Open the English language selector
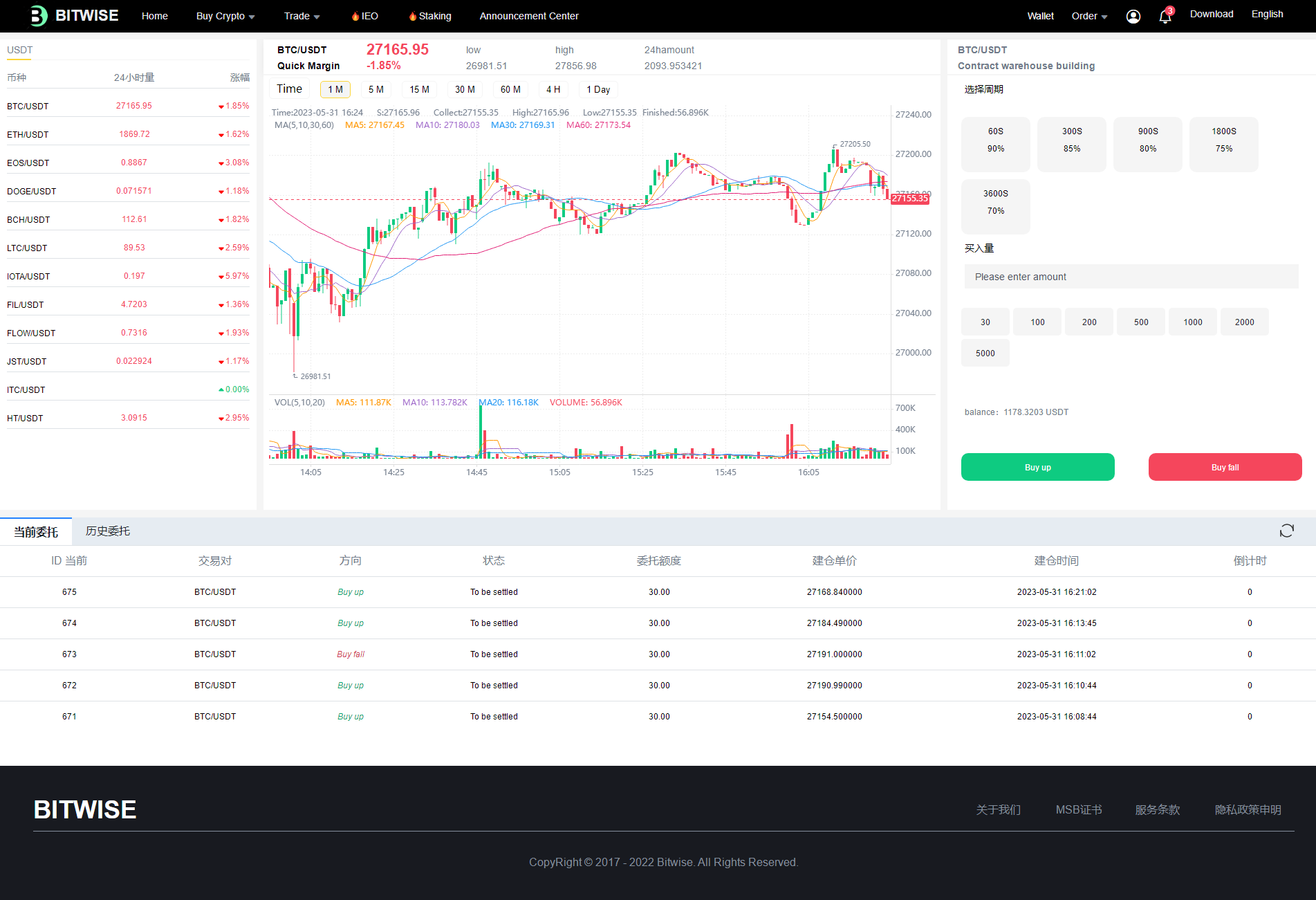 coord(1267,14)
